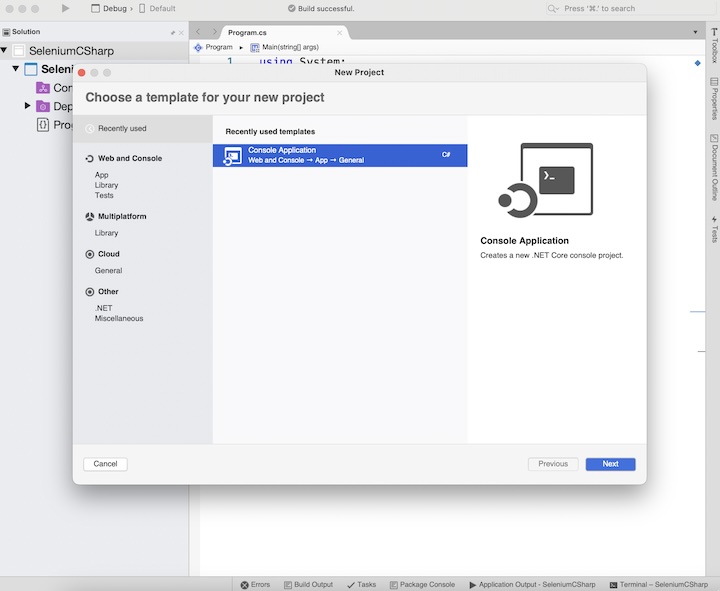Viewport: 720px width, 591px height.
Task: Focus the global search input field
Action: 630,8
